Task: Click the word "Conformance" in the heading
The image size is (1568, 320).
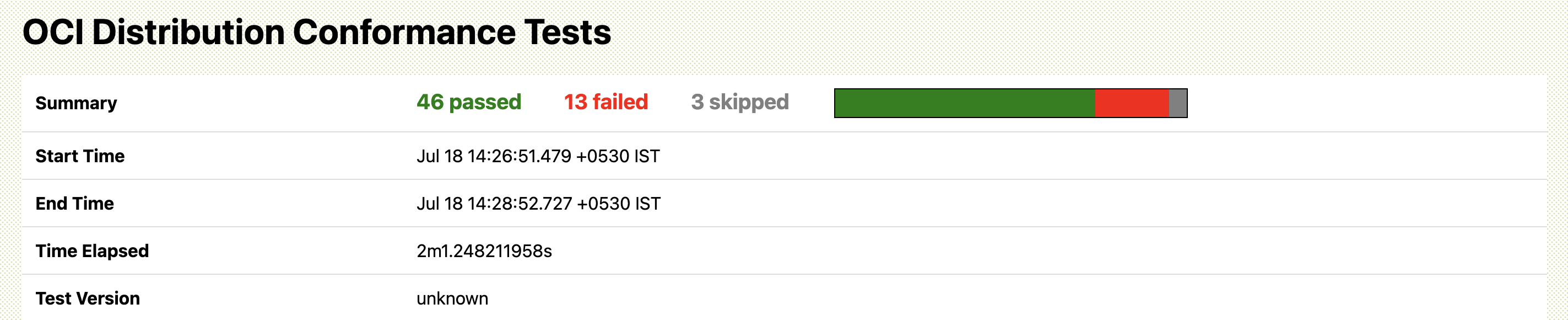Action: (404, 31)
